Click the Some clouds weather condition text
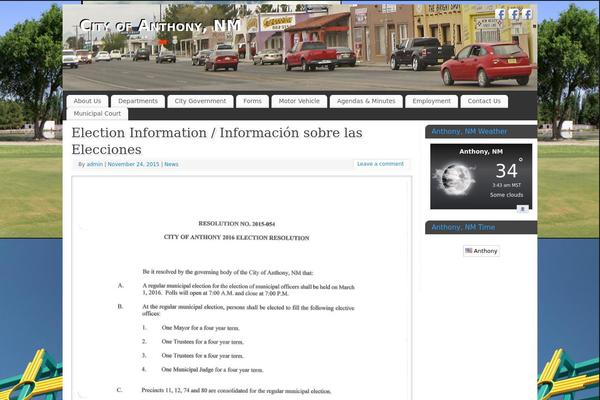The image size is (600, 400). 506,195
